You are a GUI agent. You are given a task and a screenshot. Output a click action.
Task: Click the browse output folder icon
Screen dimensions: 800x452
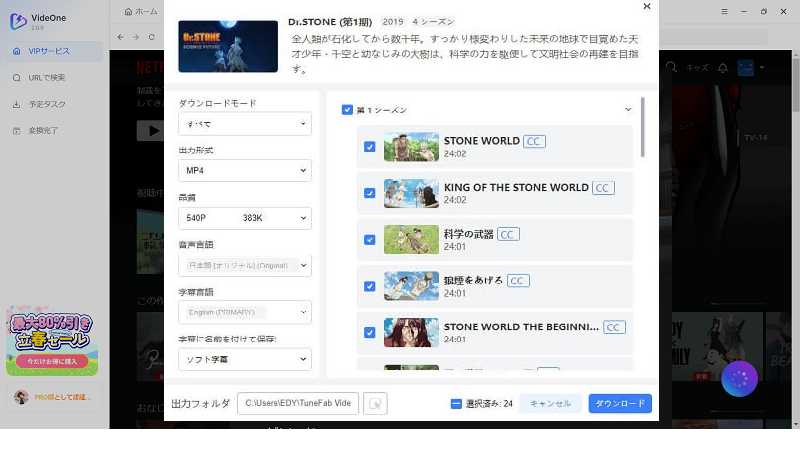(375, 404)
